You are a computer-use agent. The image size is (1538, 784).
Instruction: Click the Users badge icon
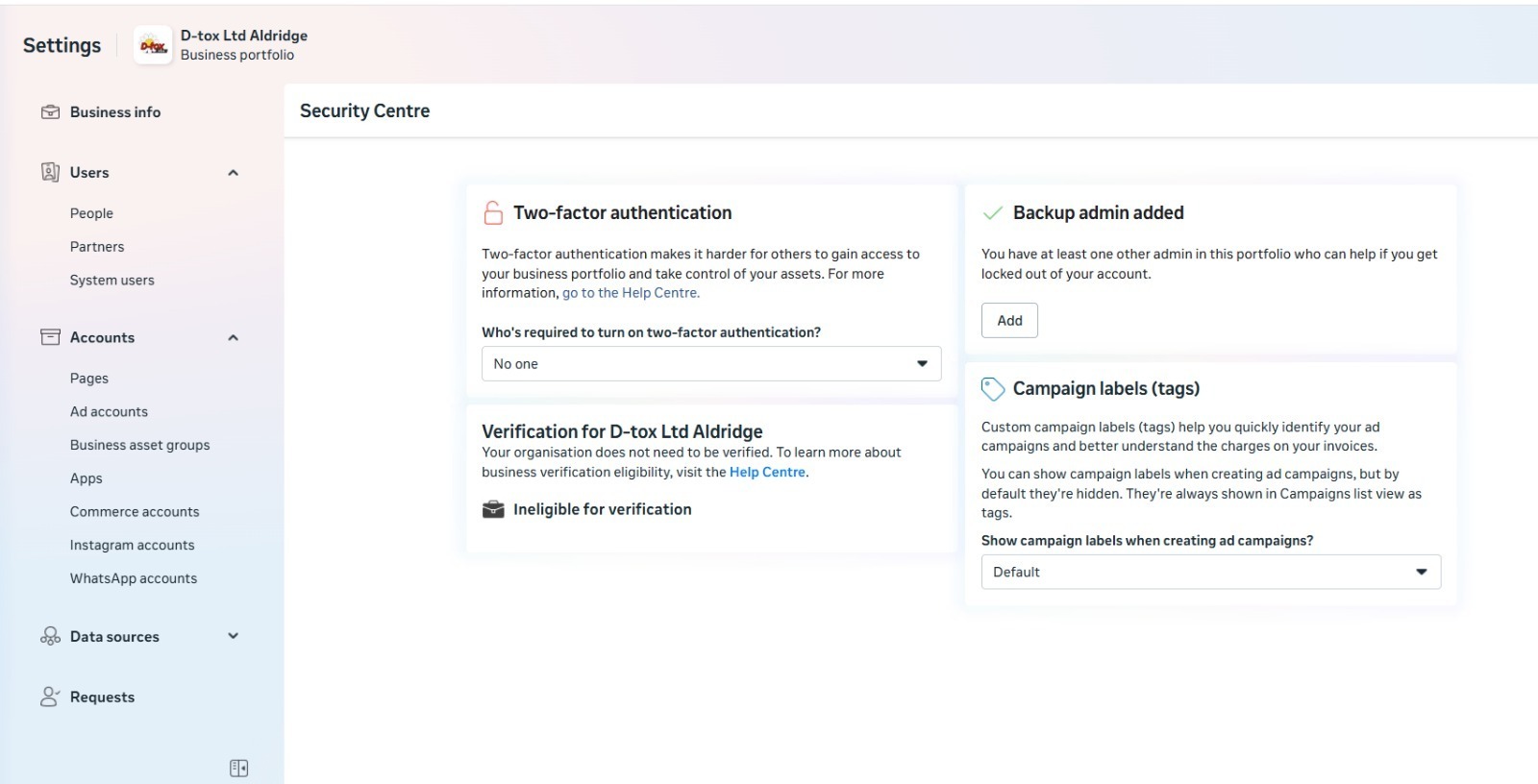(50, 172)
